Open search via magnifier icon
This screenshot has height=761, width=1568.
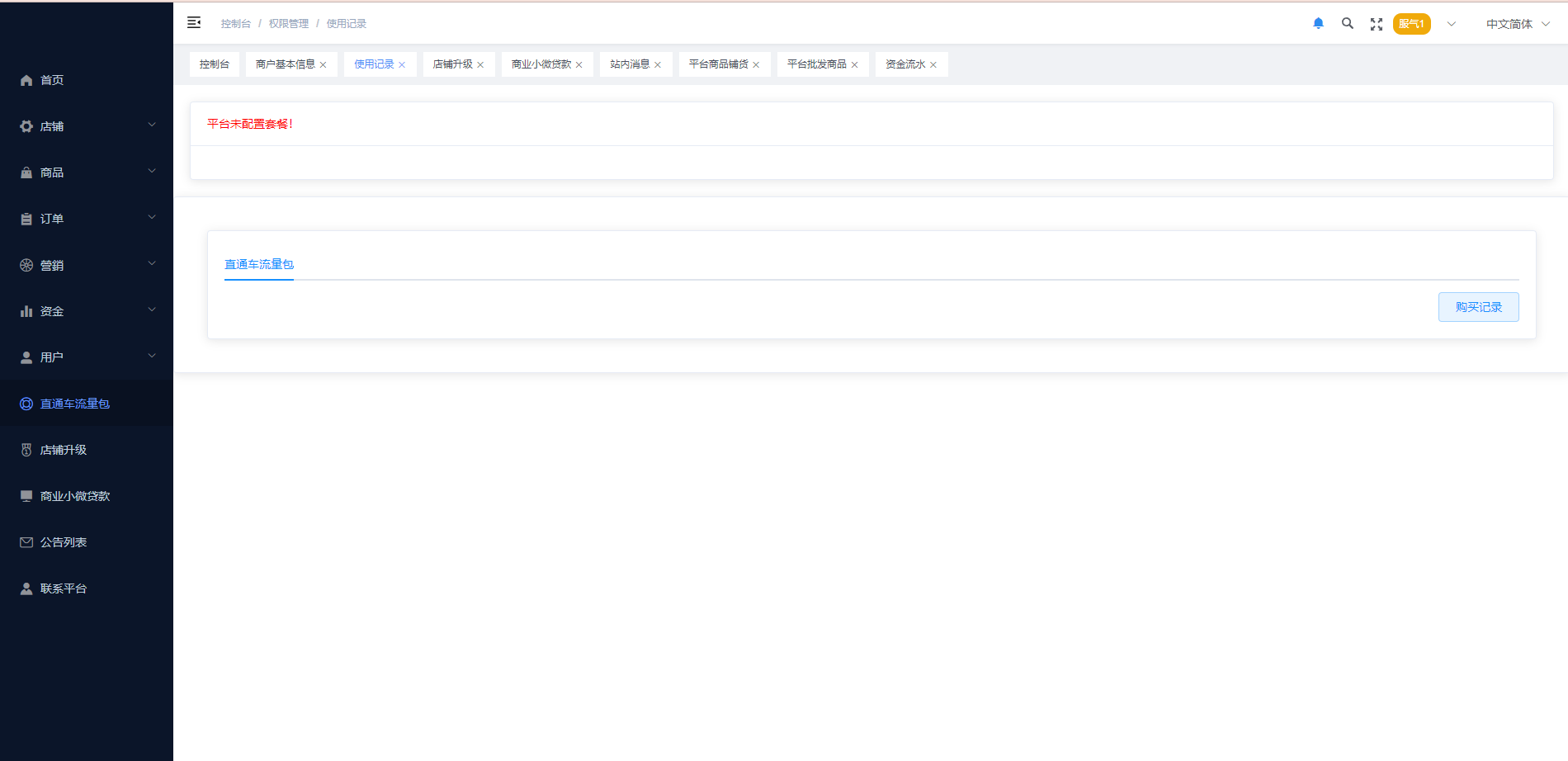(1347, 24)
